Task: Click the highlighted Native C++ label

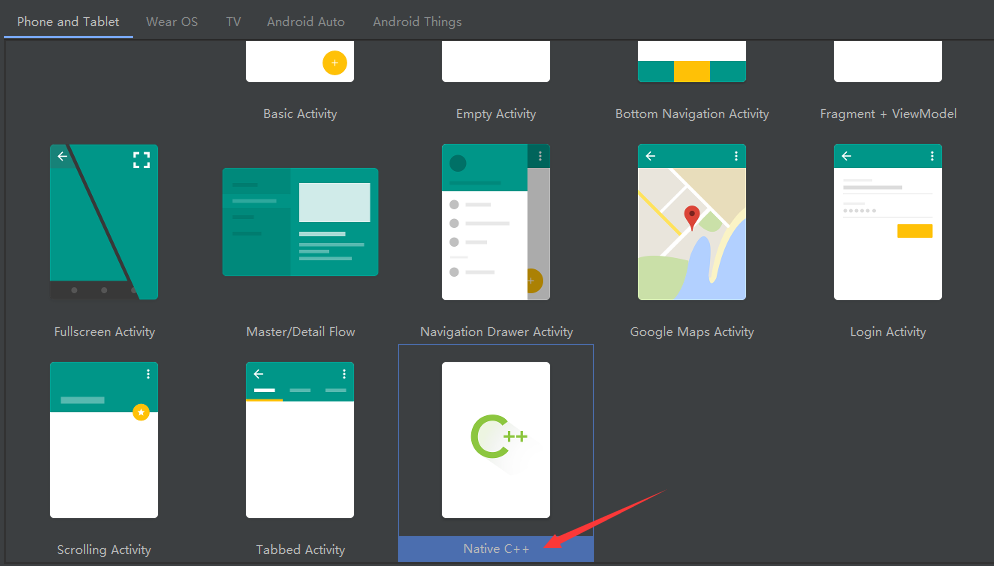Action: click(x=496, y=549)
